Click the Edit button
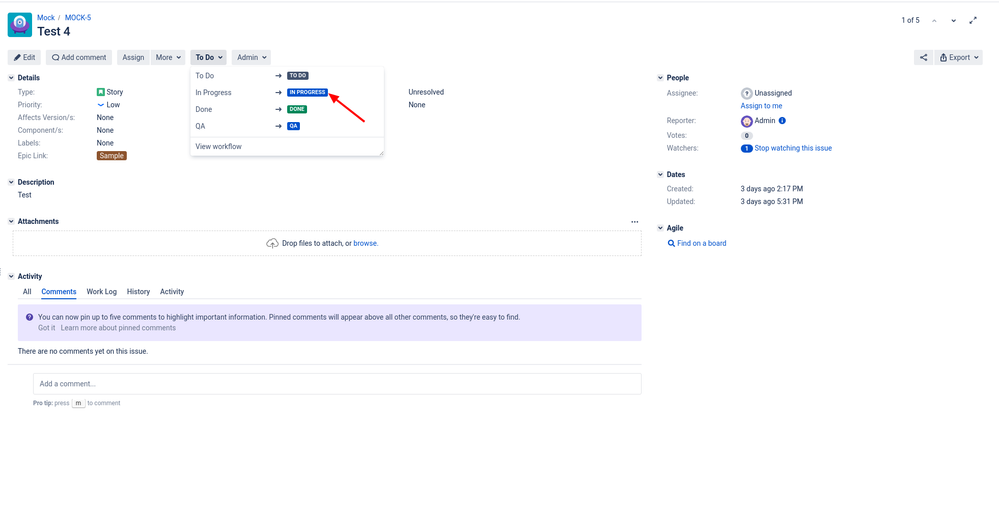Viewport: 999px width, 513px height. [24, 57]
